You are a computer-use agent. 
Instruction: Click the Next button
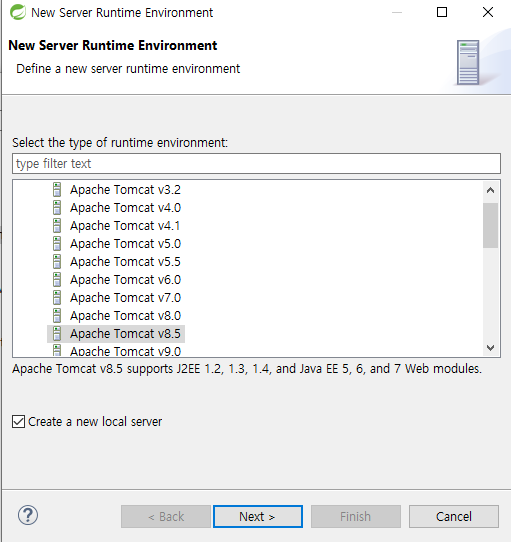[258, 516]
